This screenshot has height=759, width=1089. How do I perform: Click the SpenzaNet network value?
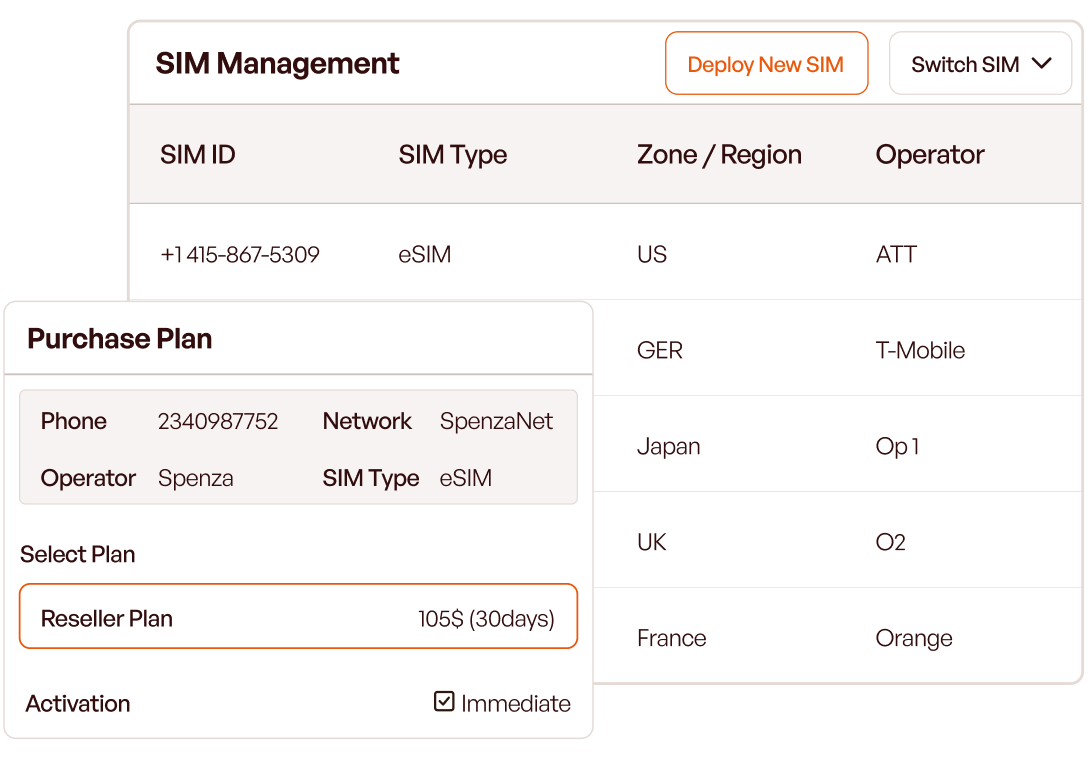(x=496, y=422)
